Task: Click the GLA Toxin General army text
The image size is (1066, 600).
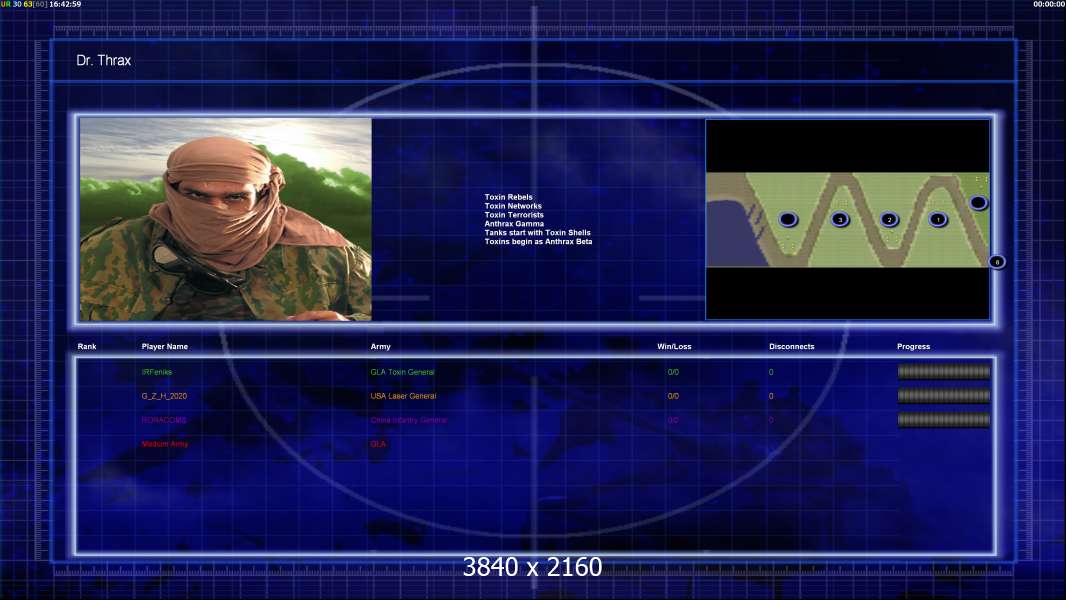Action: (402, 372)
